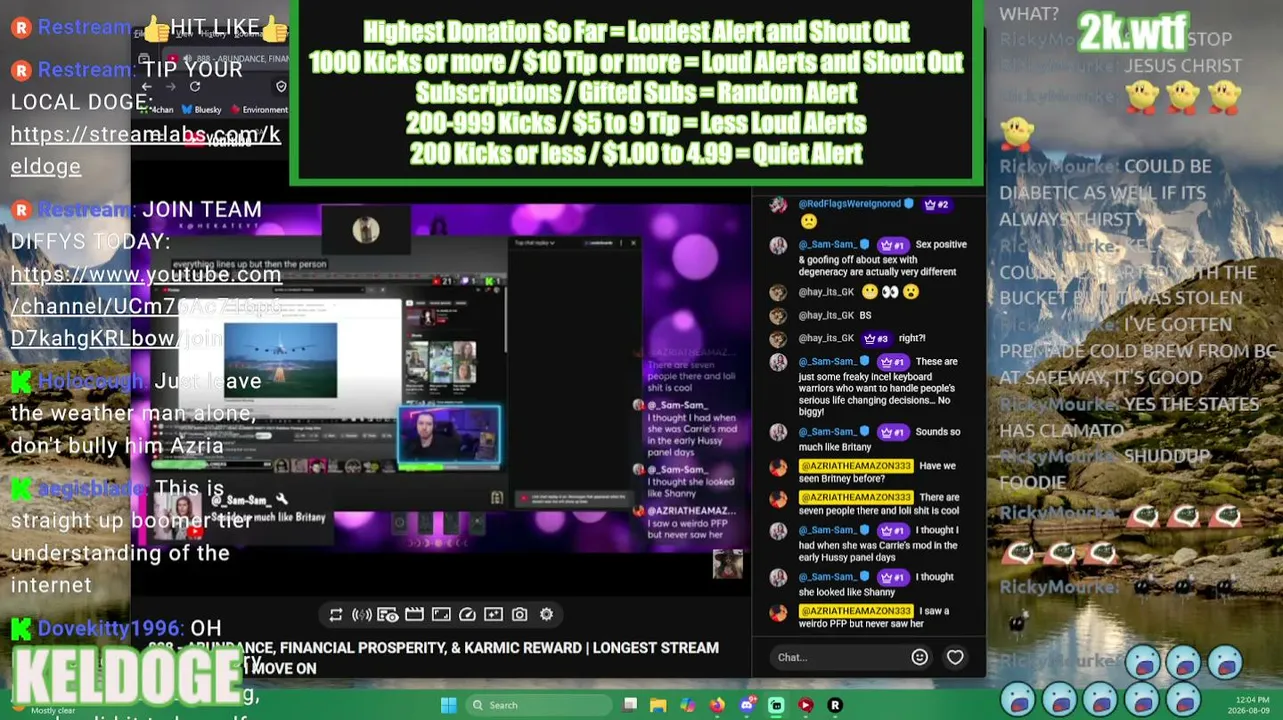Click "Subscriptions / Gifted Subs = Random Alert" line
Screen dimensions: 1283x720
point(636,93)
